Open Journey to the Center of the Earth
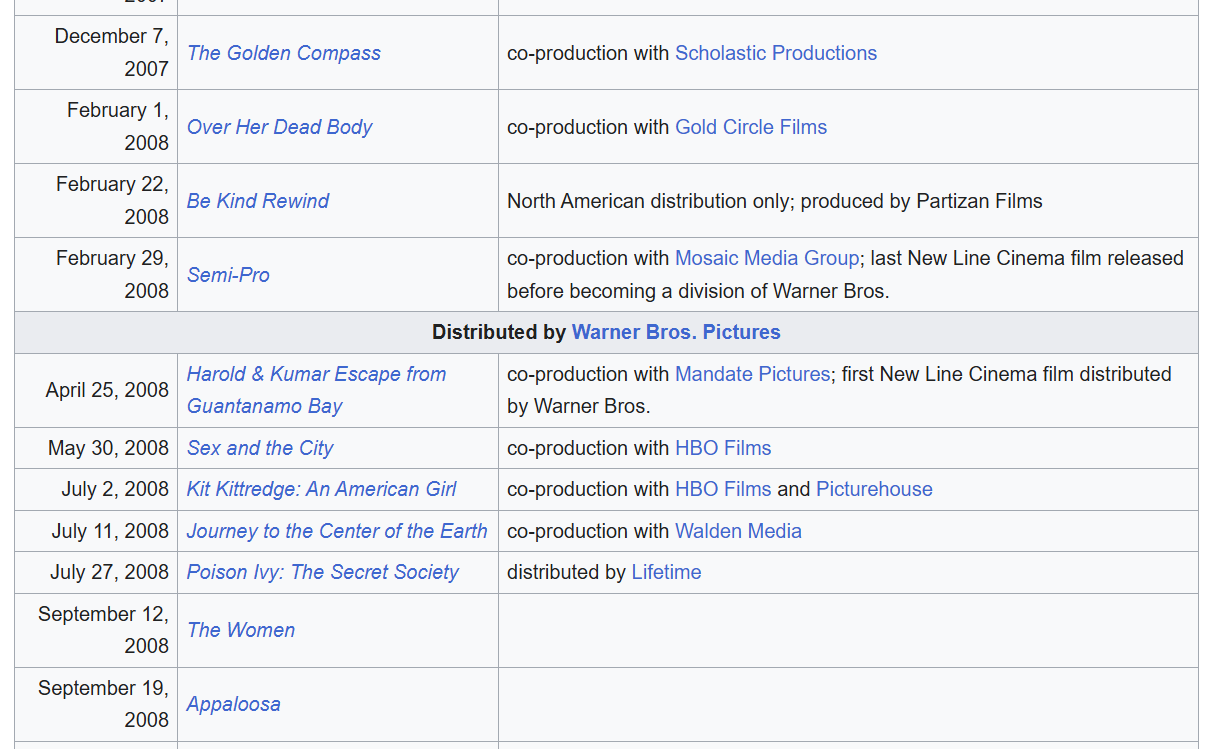Screen dimensions: 1208x749 tap(337, 531)
